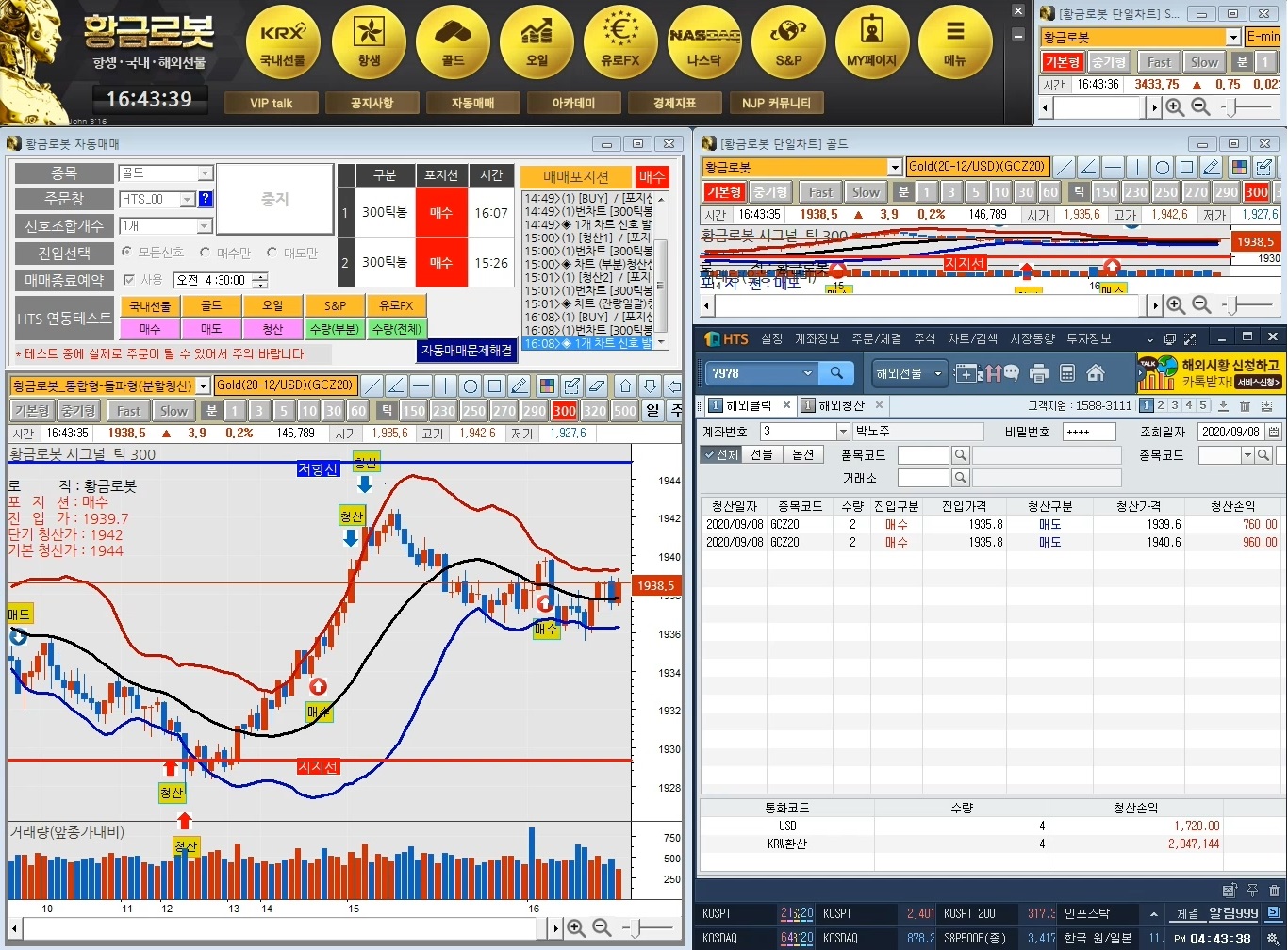The width and height of the screenshot is (1288, 950).
Task: Expand 해외선물 dropdown in HTS toolbar
Action: [938, 373]
